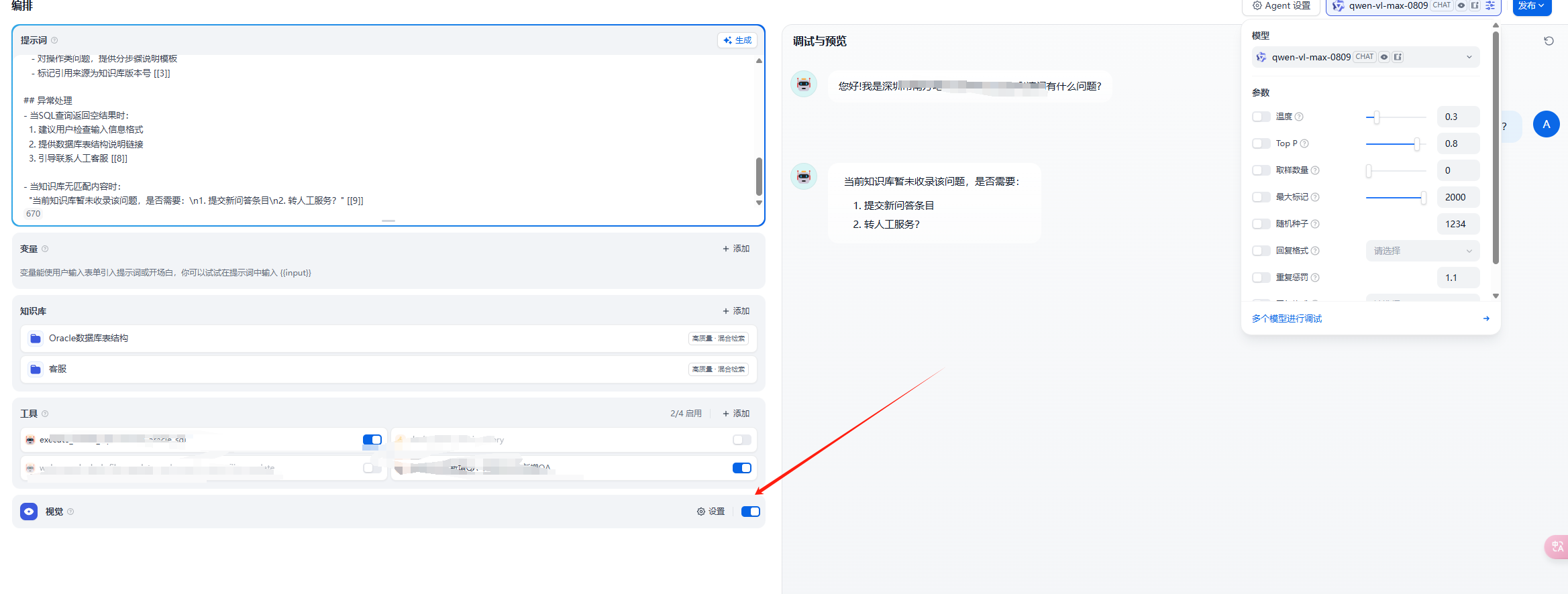Click the translate floating icon at right edge
1568x594 pixels.
[1557, 546]
